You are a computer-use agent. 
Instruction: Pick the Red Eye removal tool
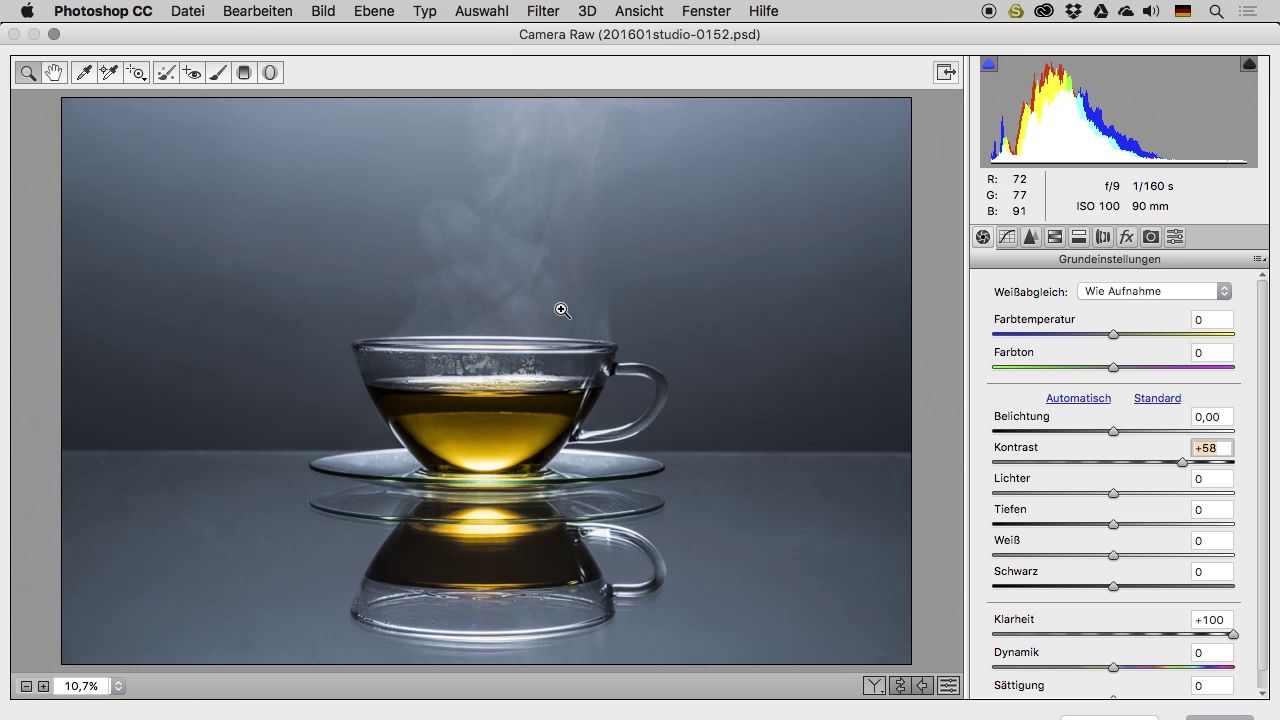click(192, 73)
